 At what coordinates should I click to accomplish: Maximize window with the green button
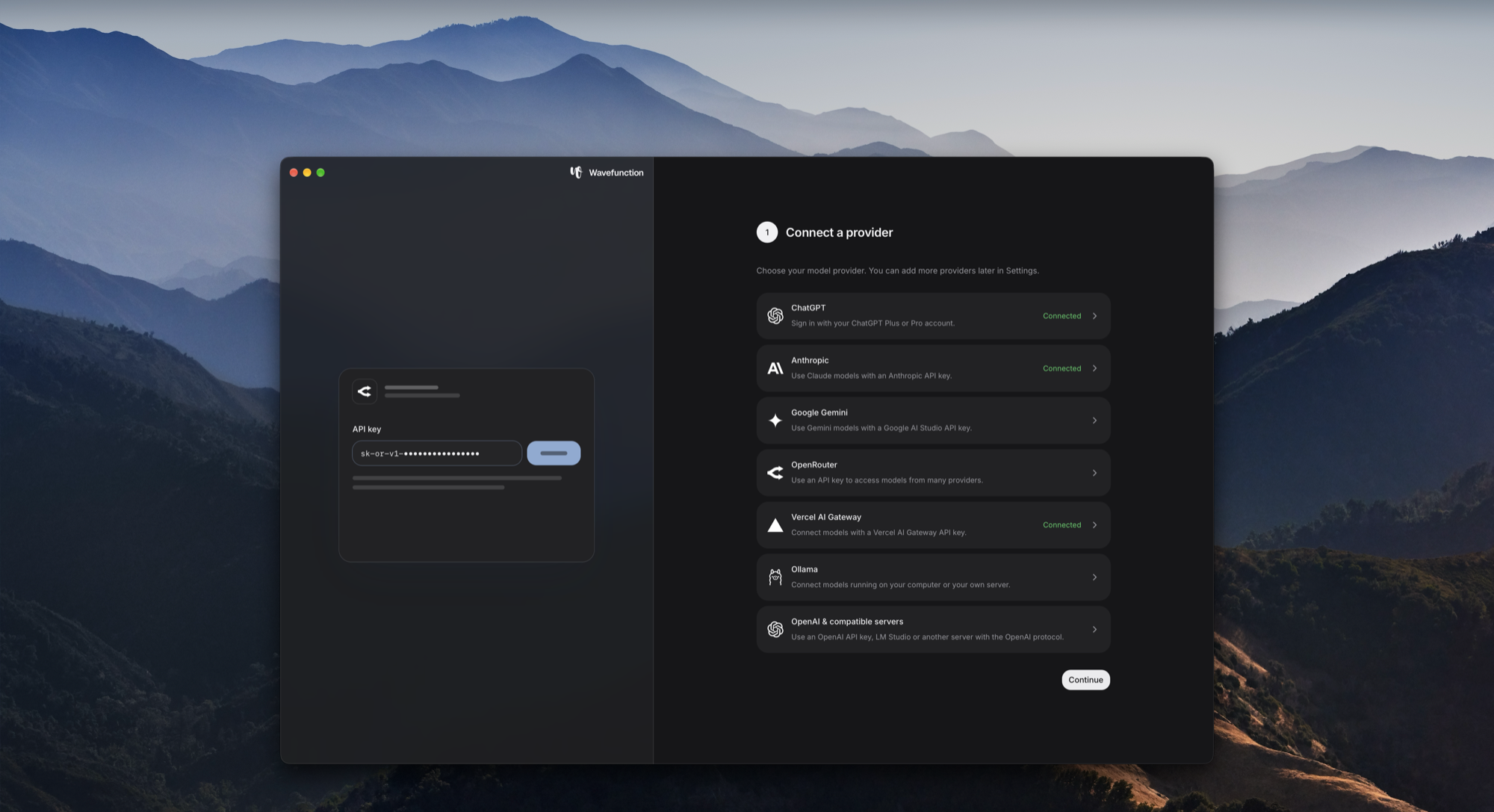tap(320, 173)
